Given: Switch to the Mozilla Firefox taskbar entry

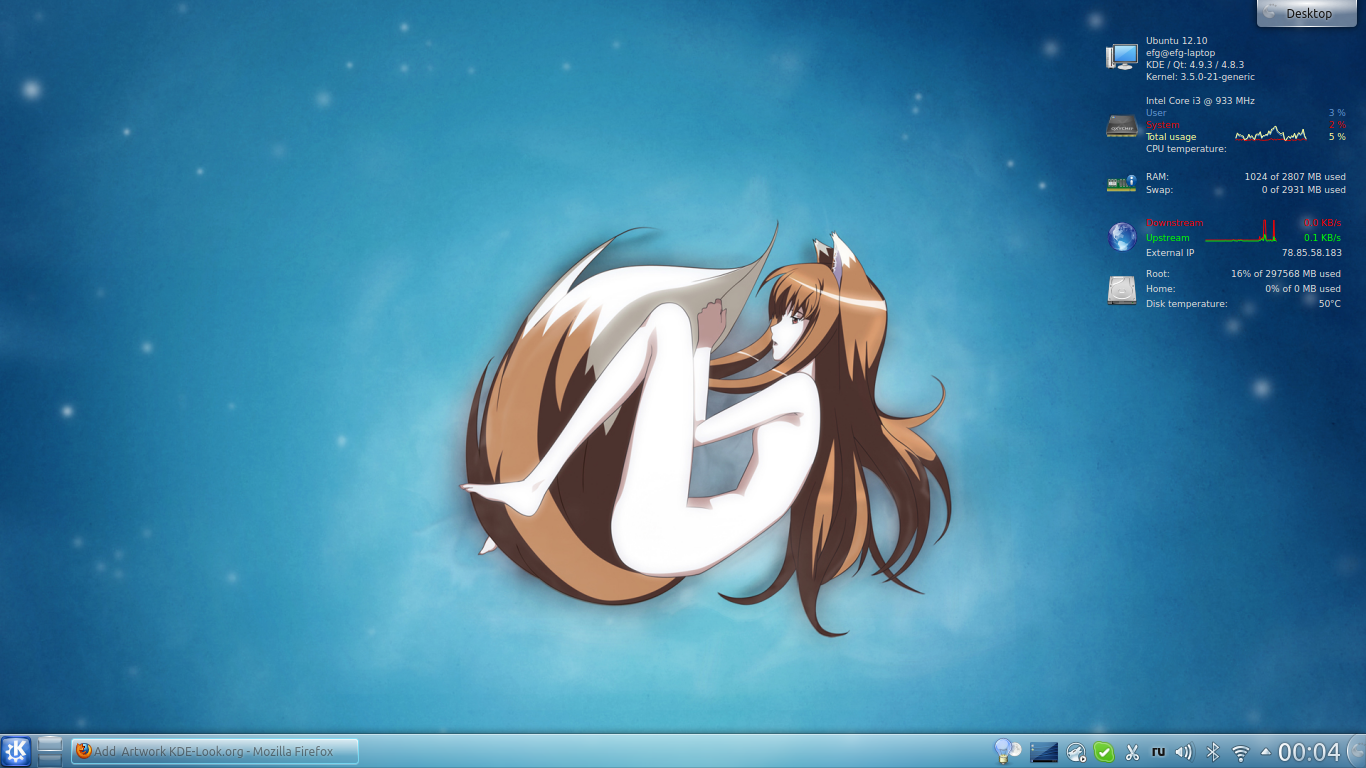Looking at the screenshot, I should (x=214, y=751).
